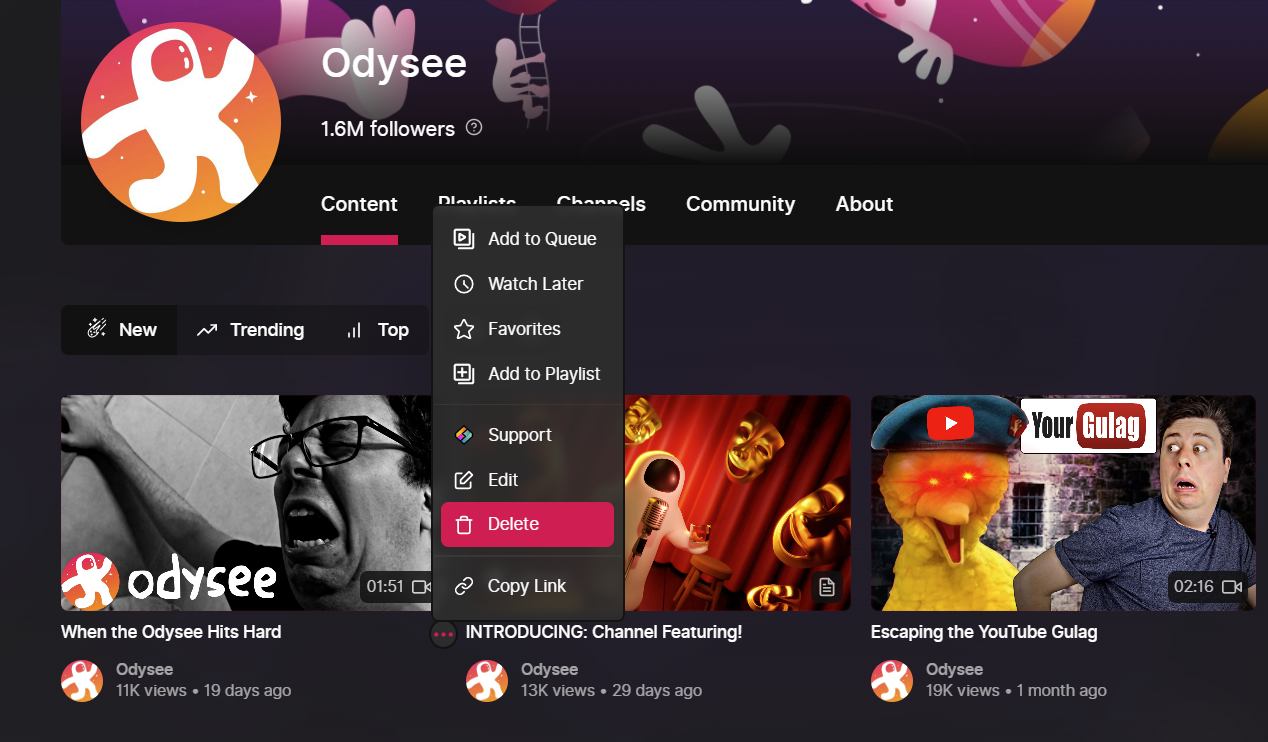Click the Add to Playlist plus icon
The width and height of the screenshot is (1268, 742).
click(x=463, y=374)
